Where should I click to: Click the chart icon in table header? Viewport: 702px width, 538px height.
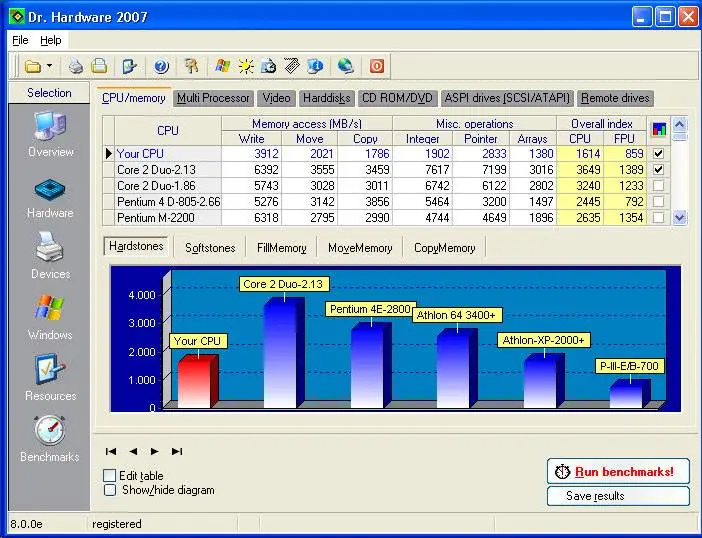pyautogui.click(x=658, y=129)
